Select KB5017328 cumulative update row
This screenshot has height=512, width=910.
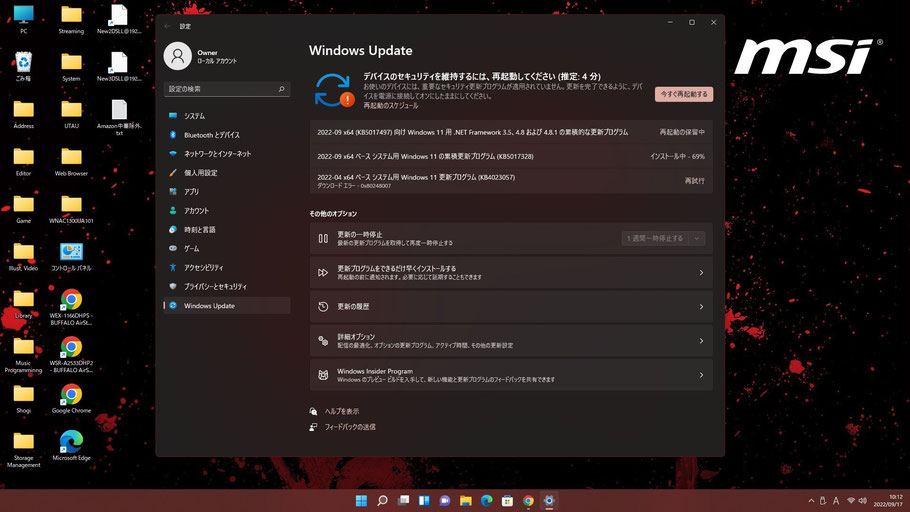(511, 156)
